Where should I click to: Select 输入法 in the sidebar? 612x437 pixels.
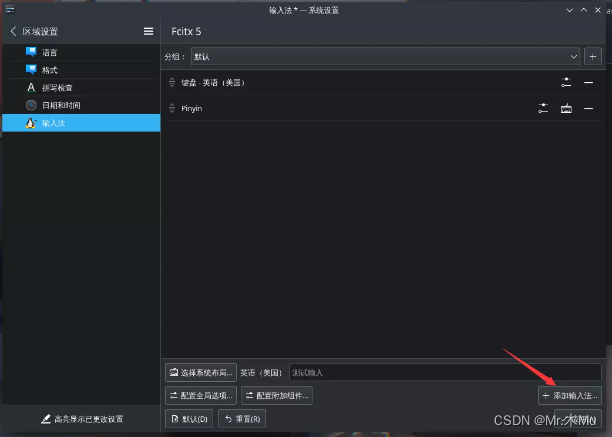(x=81, y=123)
